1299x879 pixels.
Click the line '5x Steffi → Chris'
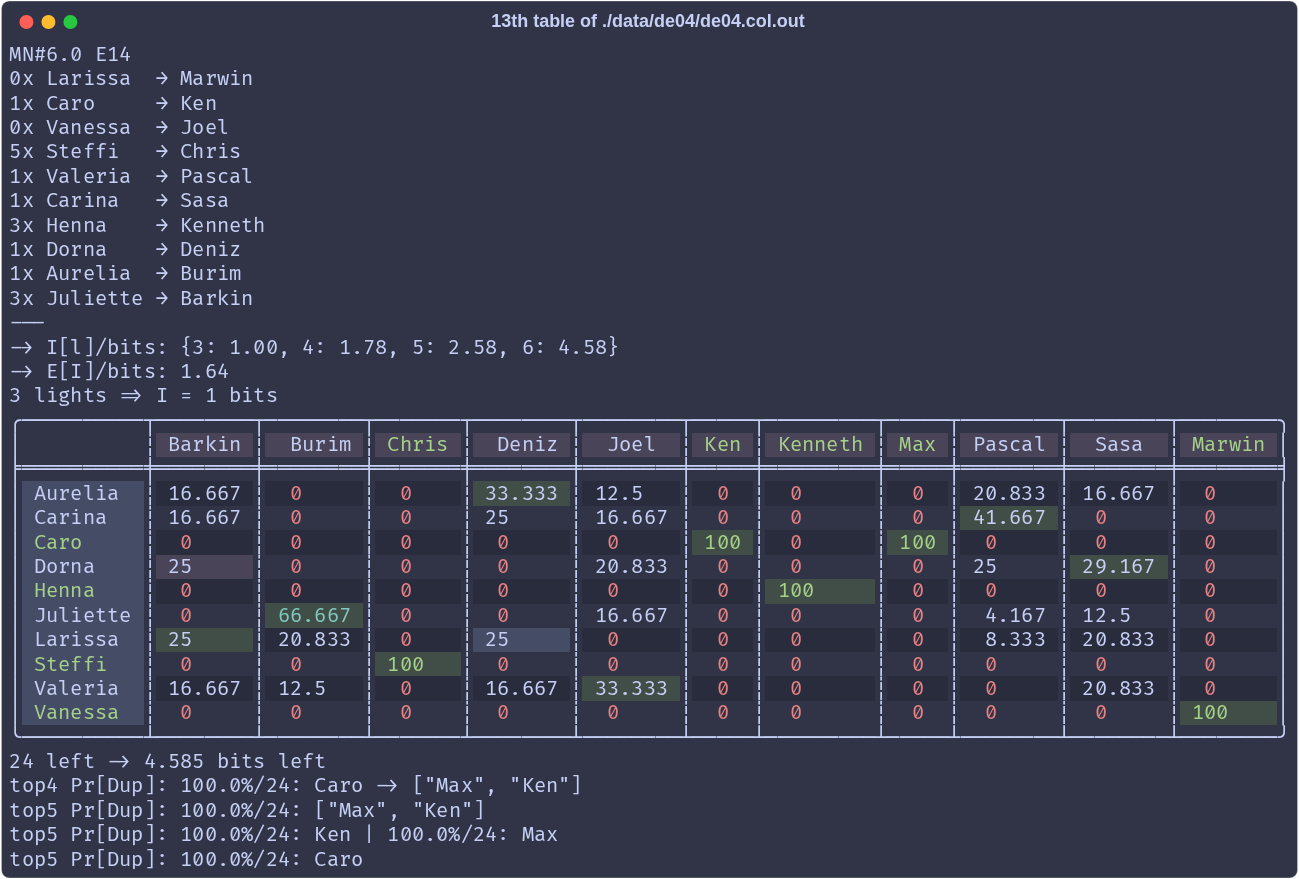[x=125, y=151]
